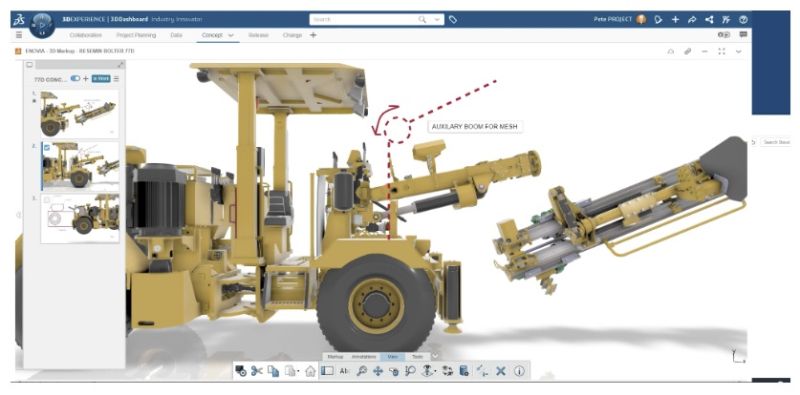This screenshot has height=395, width=800.
Task: Select slide 3 thumbnail
Action: 80,218
